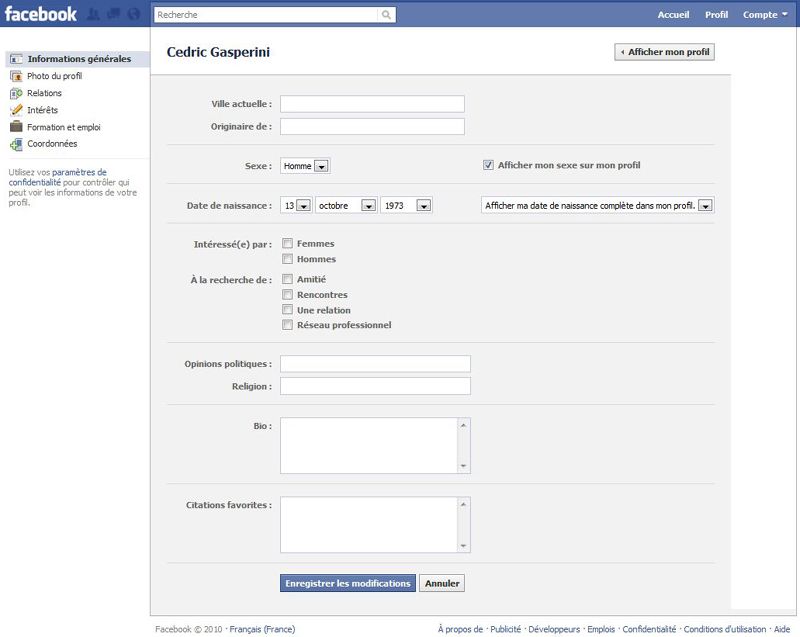Tick the Réseau professionnel checkbox
The width and height of the screenshot is (800, 637).
point(287,324)
